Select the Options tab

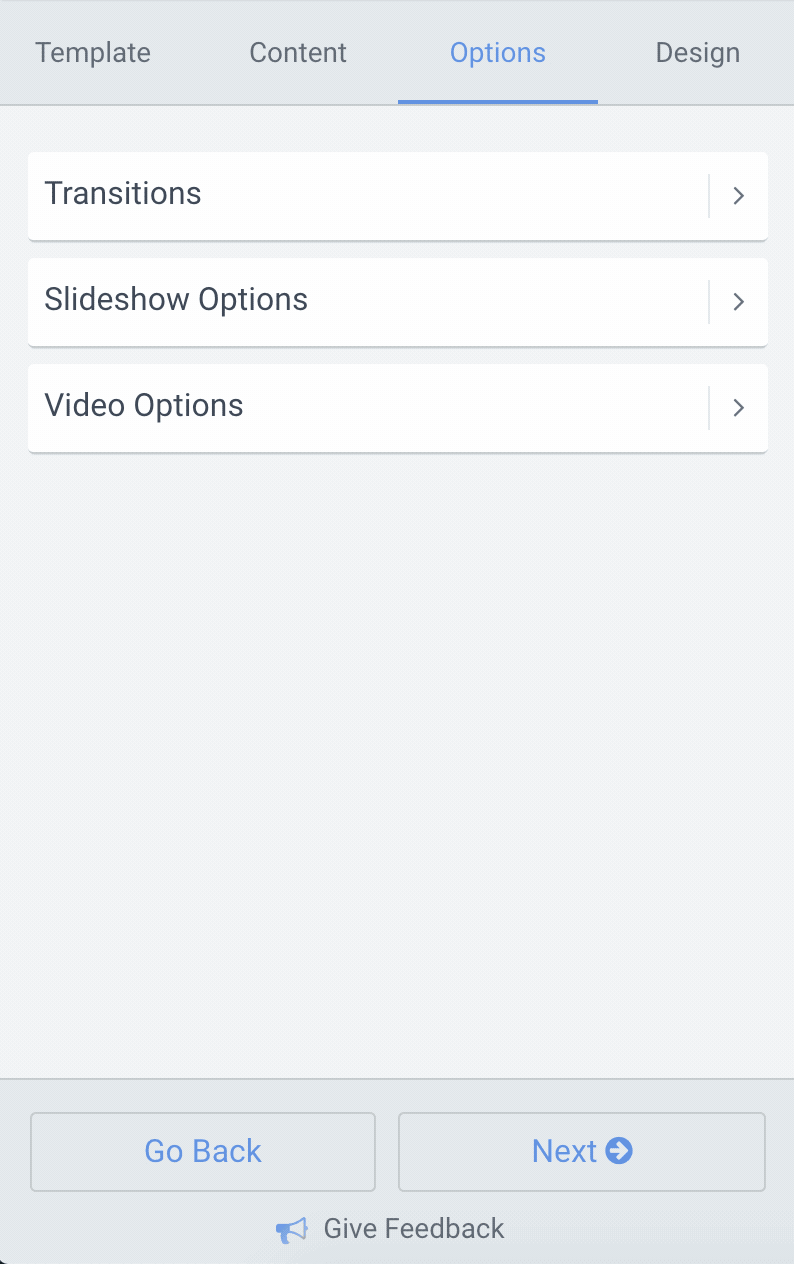(498, 53)
